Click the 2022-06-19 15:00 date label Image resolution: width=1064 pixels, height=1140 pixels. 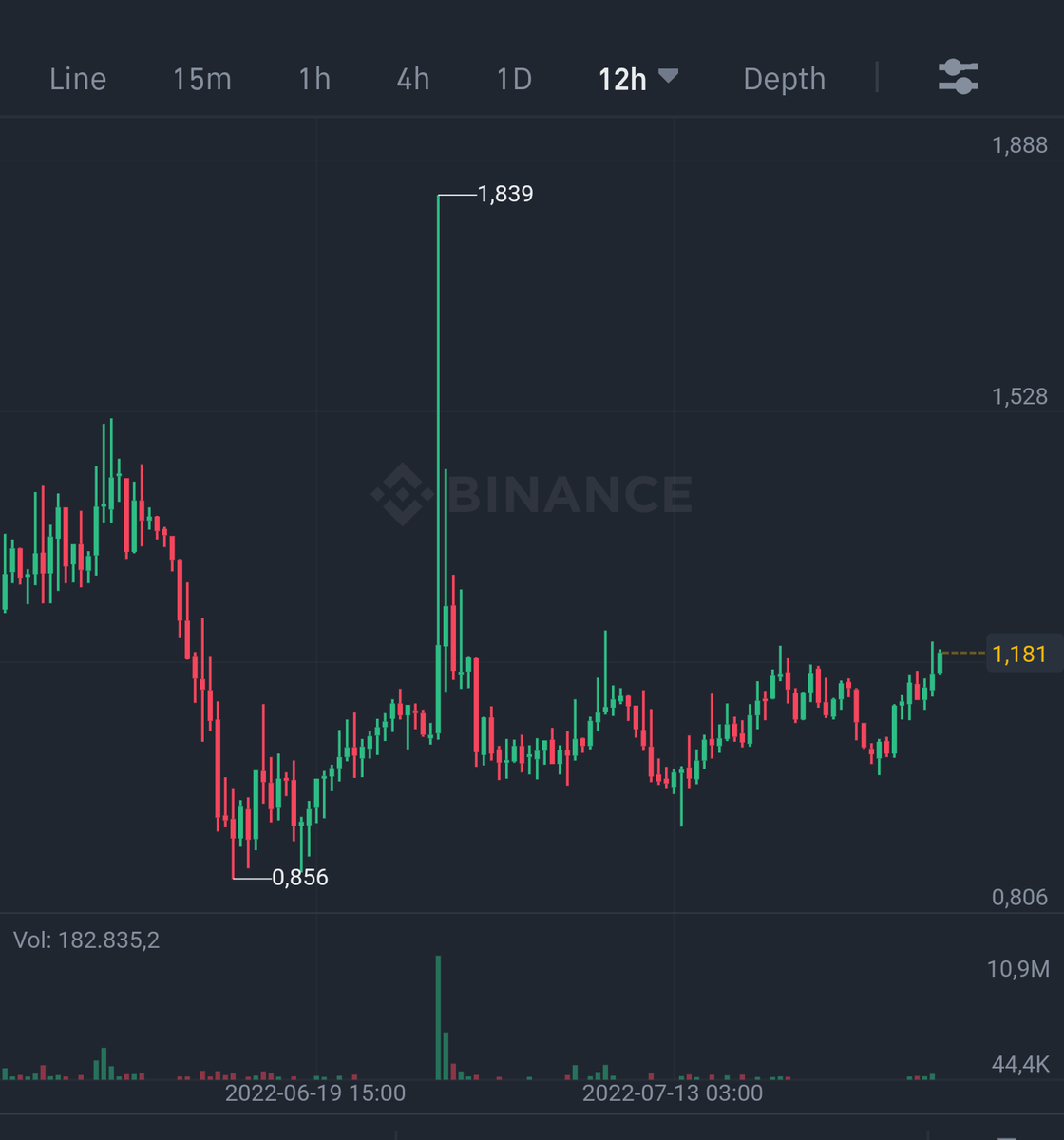[x=315, y=1093]
